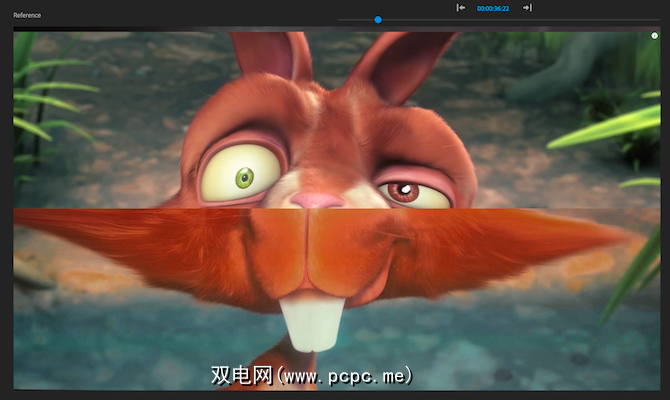This screenshot has height=400, width=670.
Task: Click the go to next edit icon
Action: coord(527,8)
